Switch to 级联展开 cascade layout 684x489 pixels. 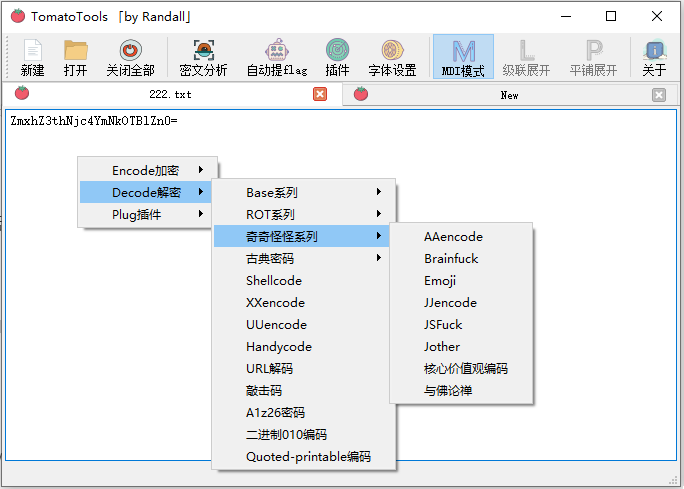coord(526,57)
